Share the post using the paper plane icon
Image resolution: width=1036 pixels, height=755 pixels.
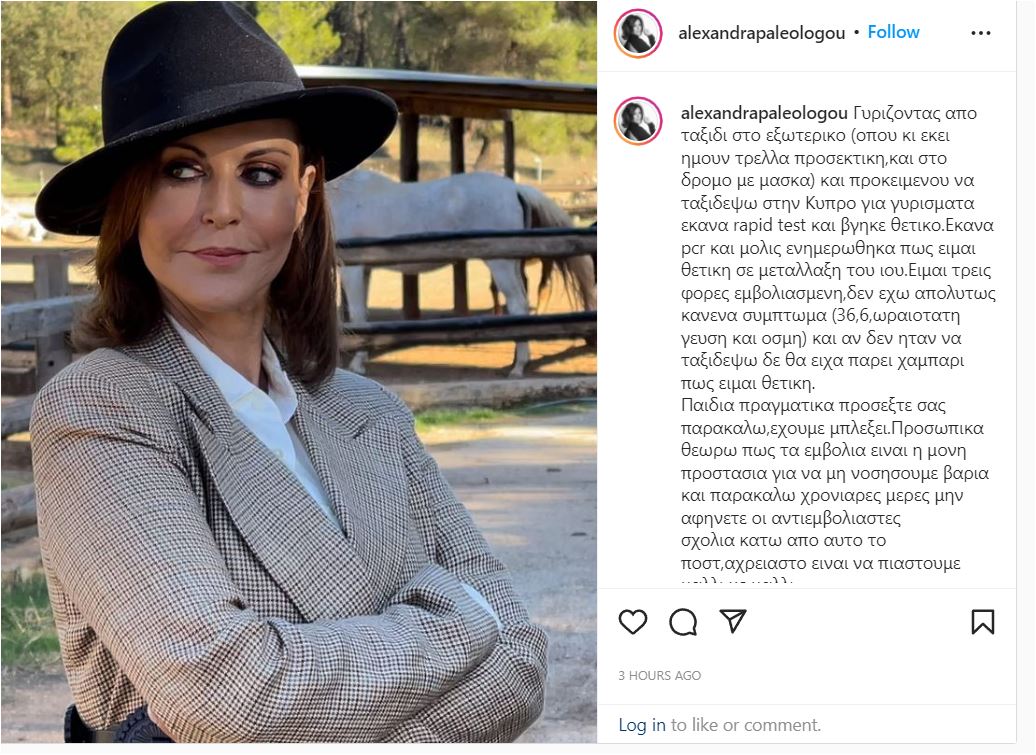tap(733, 622)
